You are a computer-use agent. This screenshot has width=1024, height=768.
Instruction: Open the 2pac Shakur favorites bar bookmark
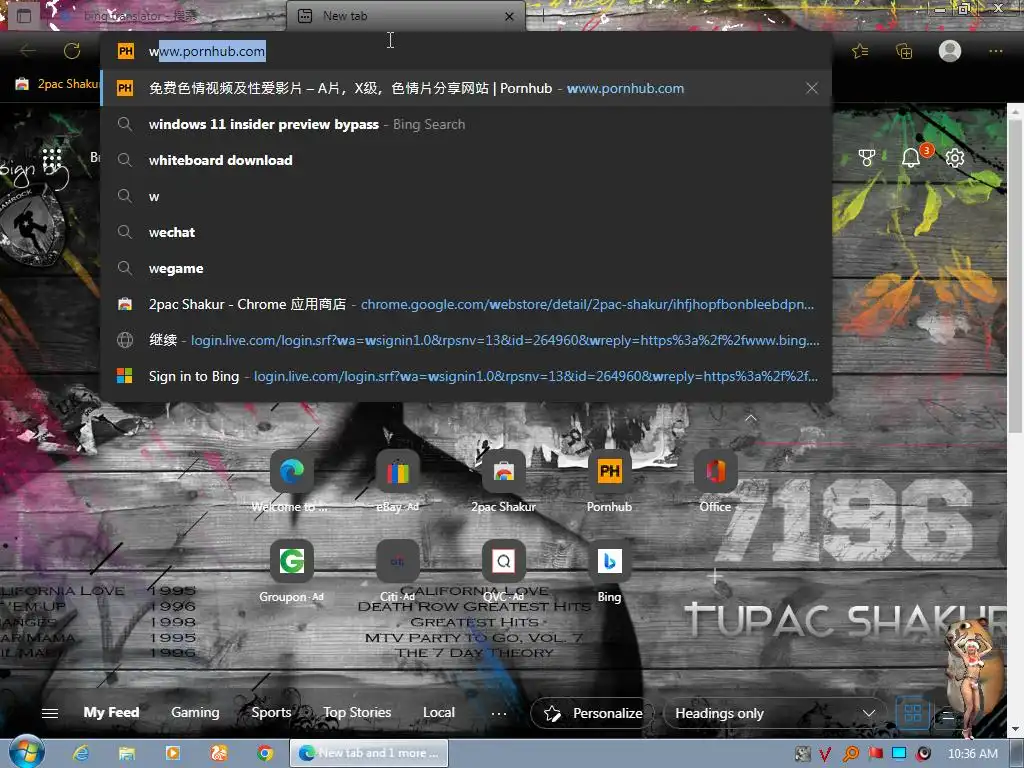coord(57,84)
